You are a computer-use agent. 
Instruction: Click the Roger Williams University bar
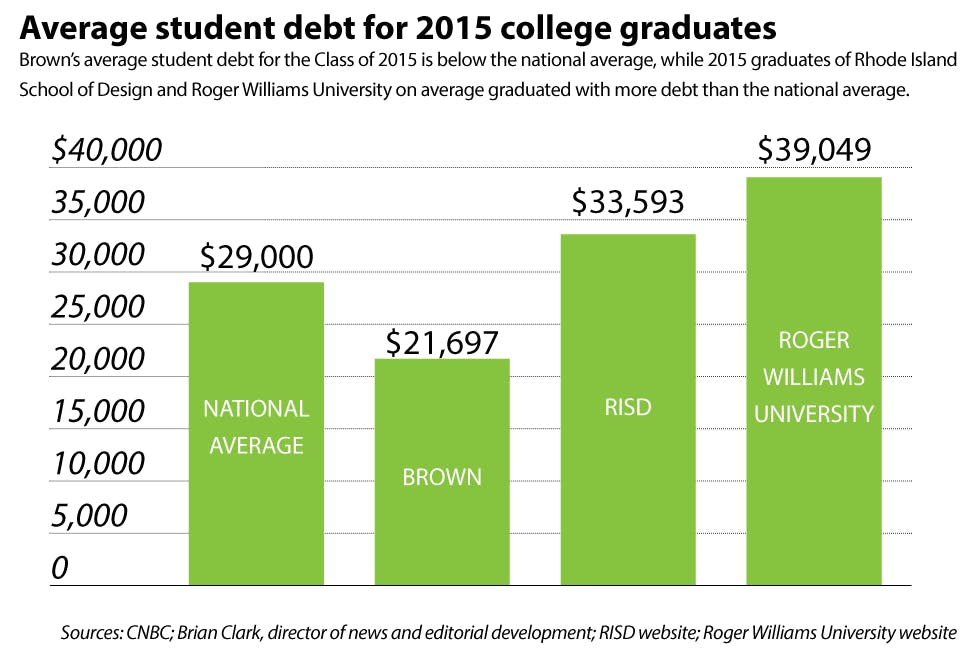813,380
